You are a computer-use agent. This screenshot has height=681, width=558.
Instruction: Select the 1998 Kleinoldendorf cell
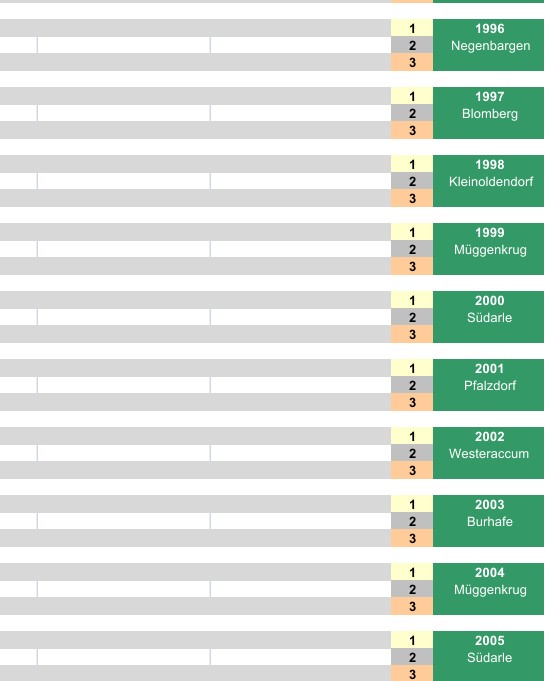pos(488,181)
